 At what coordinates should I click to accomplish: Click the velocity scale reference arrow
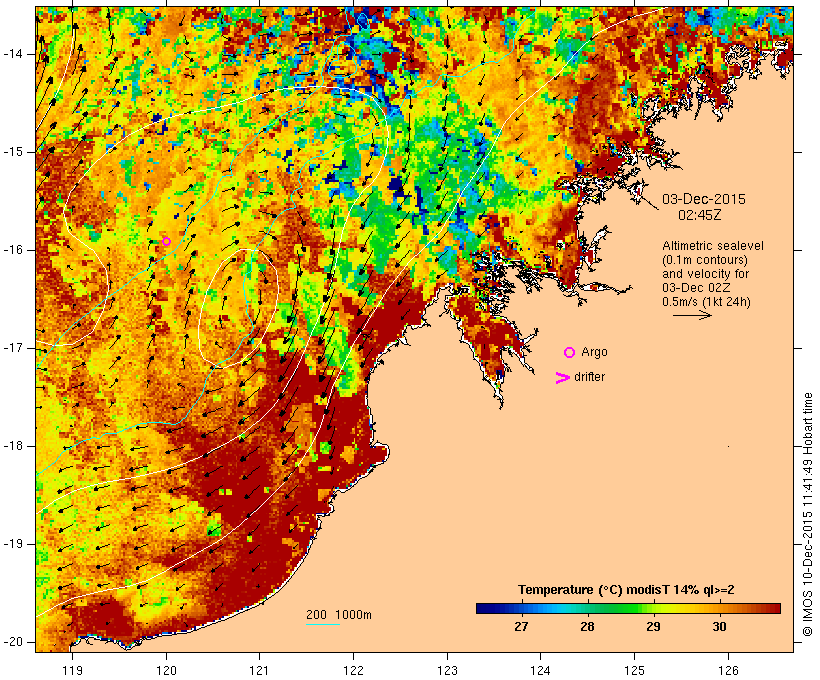(x=692, y=315)
